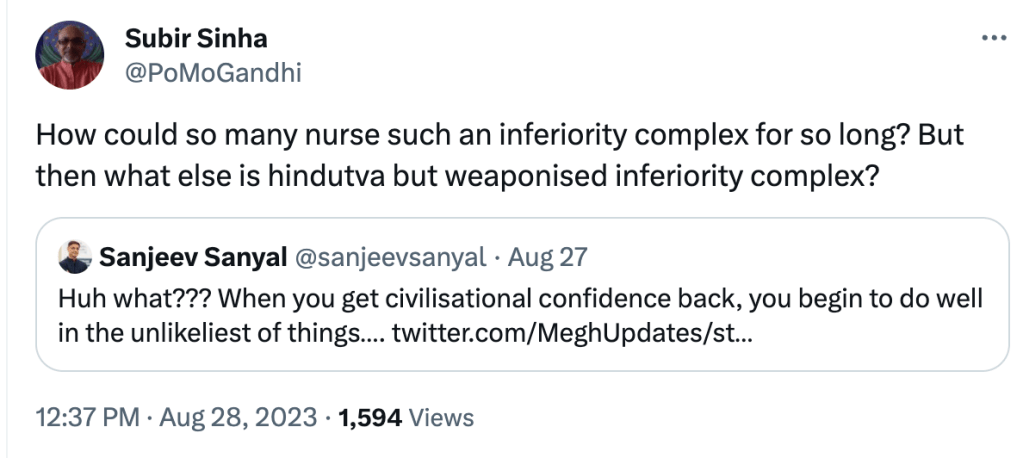Screen dimensions: 1023x458
Task: Visit the @sanjeevsanyal handle
Action: click(x=388, y=257)
